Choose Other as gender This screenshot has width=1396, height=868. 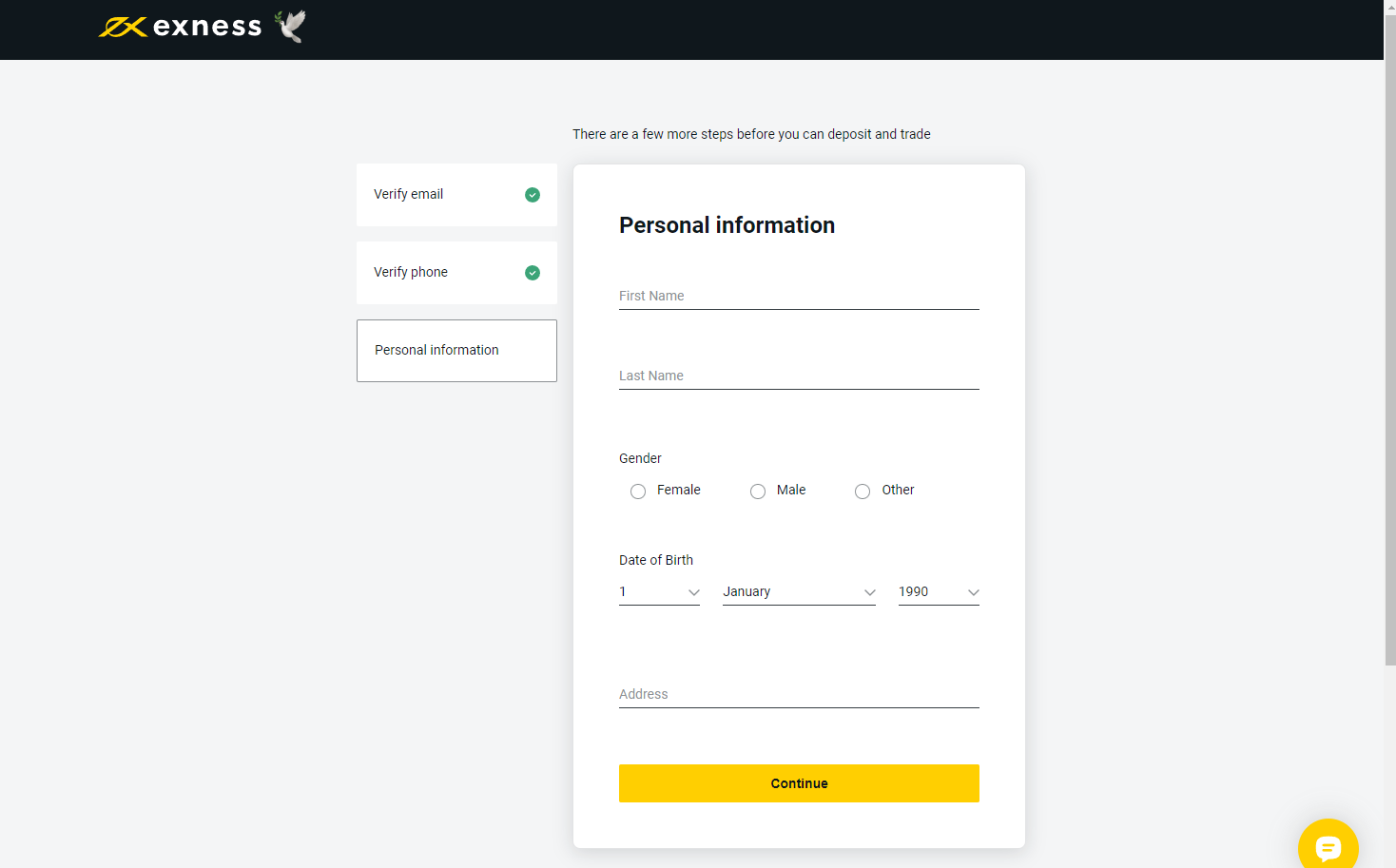[x=863, y=492]
